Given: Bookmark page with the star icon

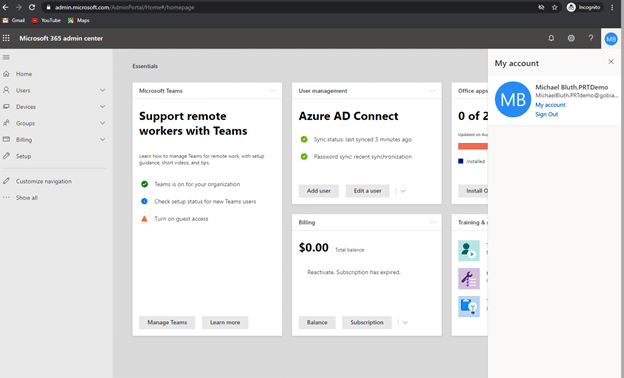Looking at the screenshot, I should [554, 7].
